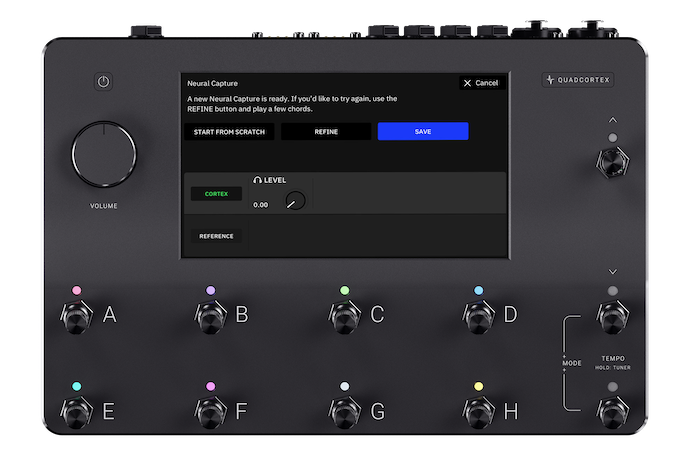Click the HOLD: TUNER label
This screenshot has width=700, height=470.
pos(613,368)
